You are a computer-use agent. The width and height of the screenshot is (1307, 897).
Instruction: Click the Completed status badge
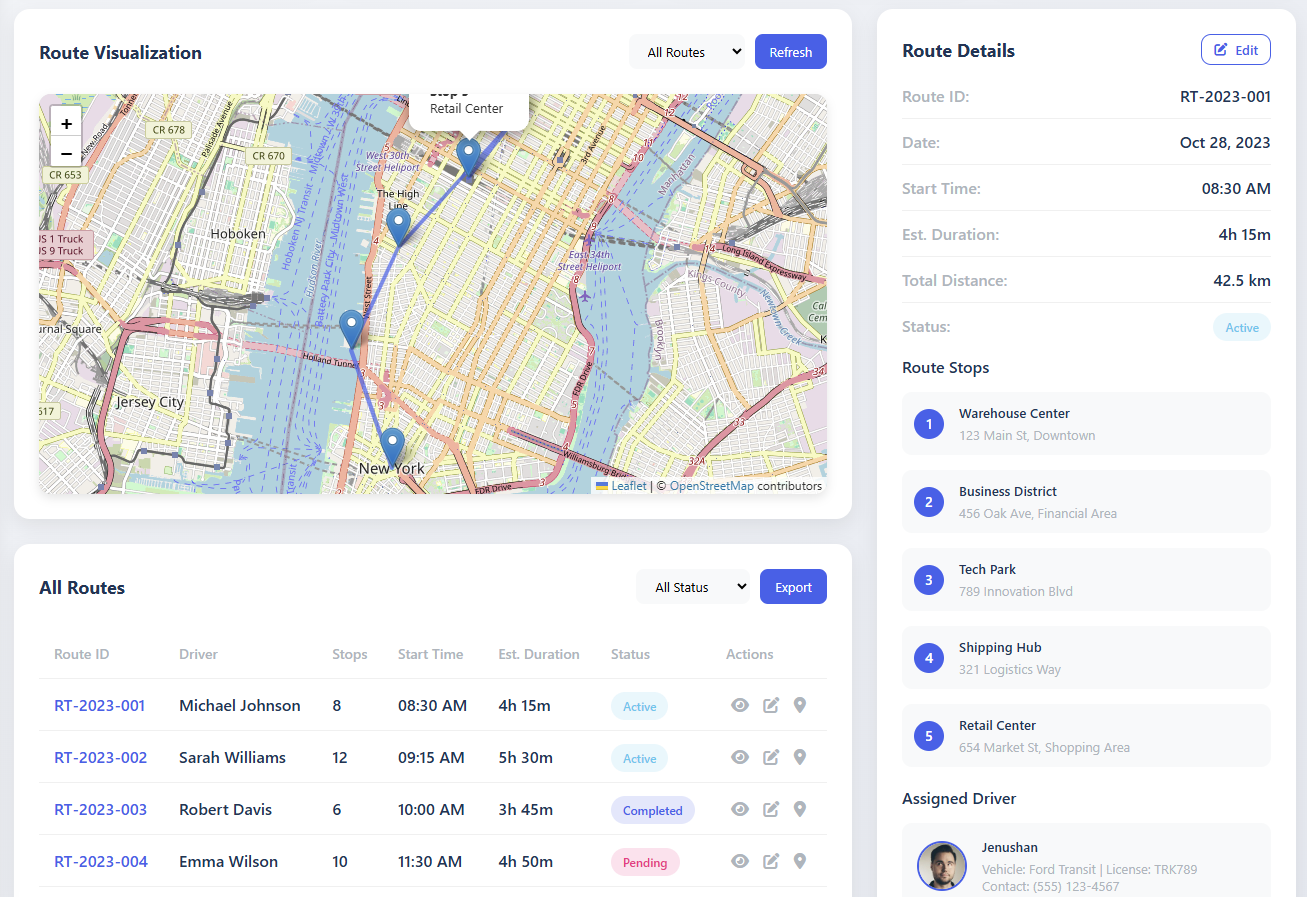652,810
